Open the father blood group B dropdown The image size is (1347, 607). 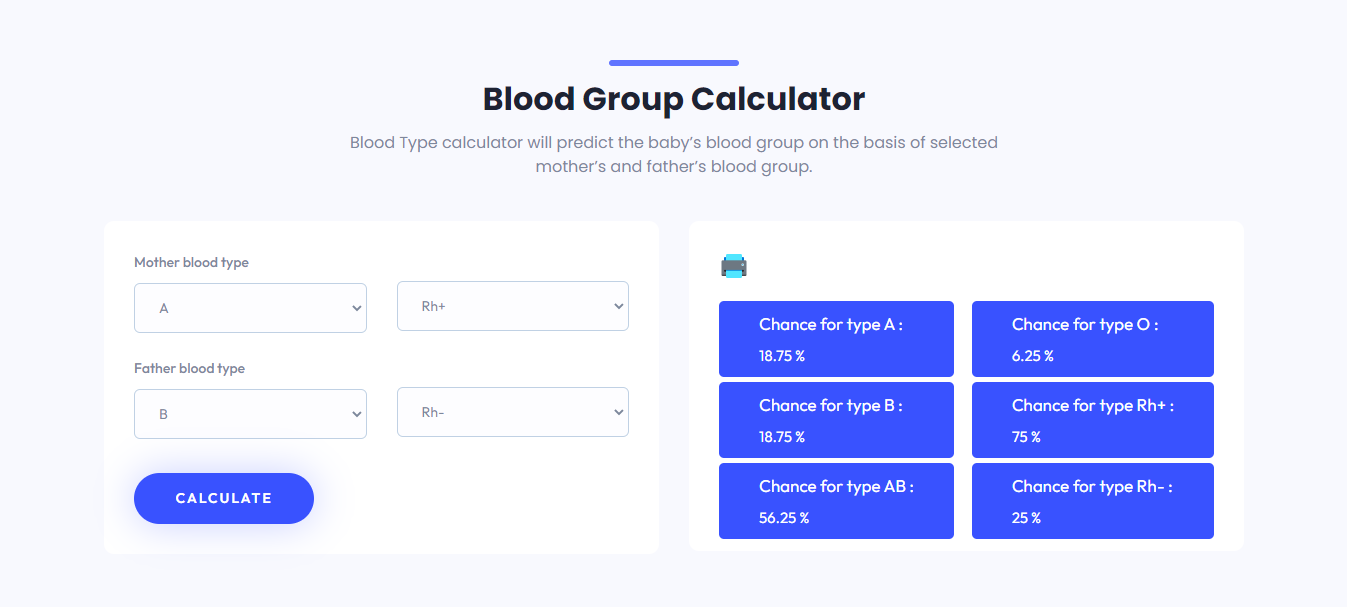tap(250, 414)
